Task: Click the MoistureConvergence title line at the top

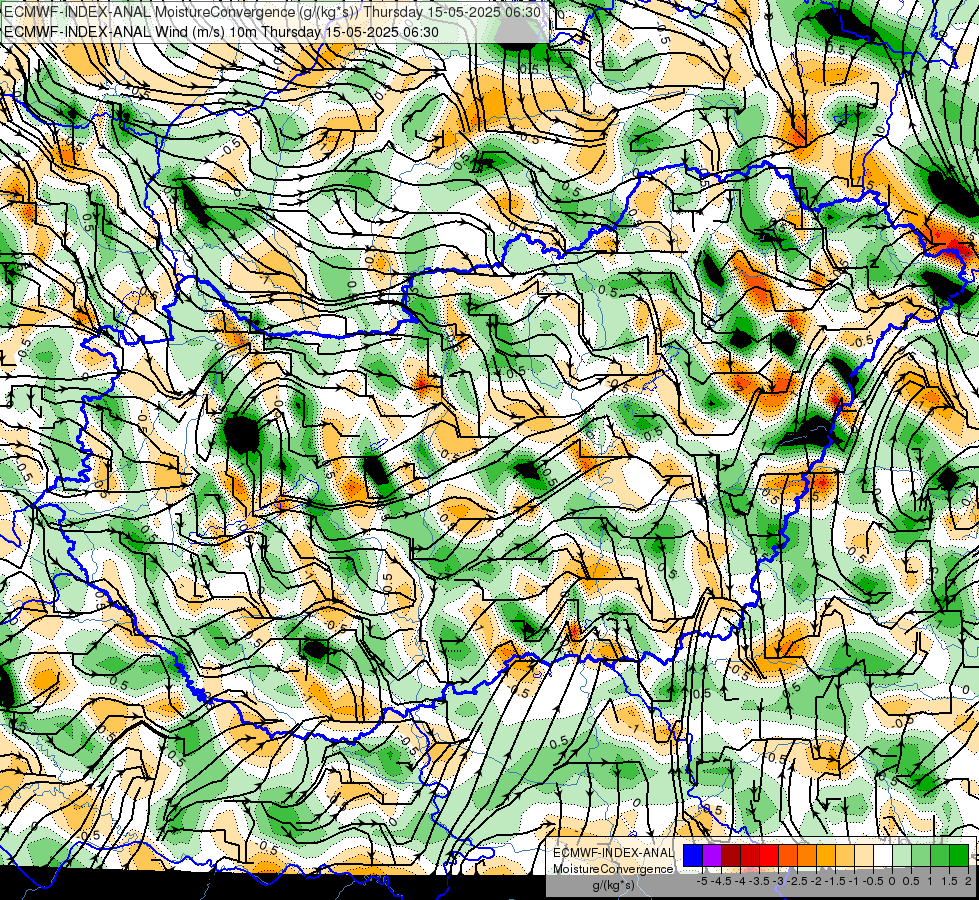Action: click(x=272, y=12)
